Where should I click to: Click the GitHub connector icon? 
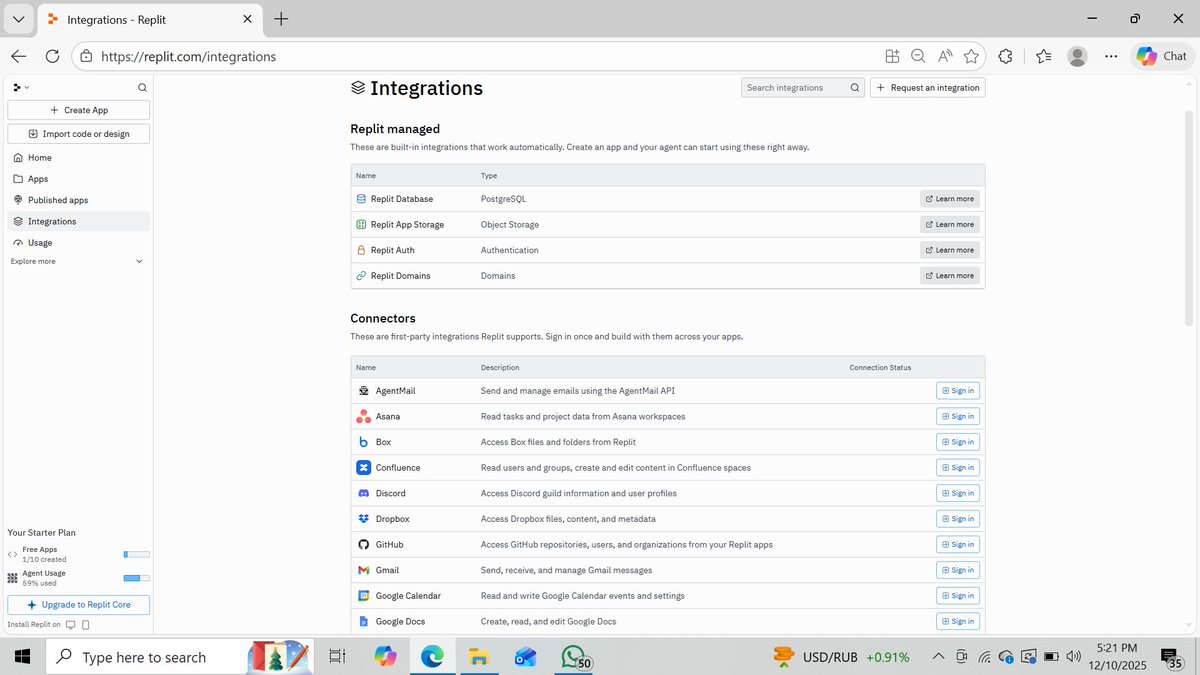pyautogui.click(x=364, y=544)
